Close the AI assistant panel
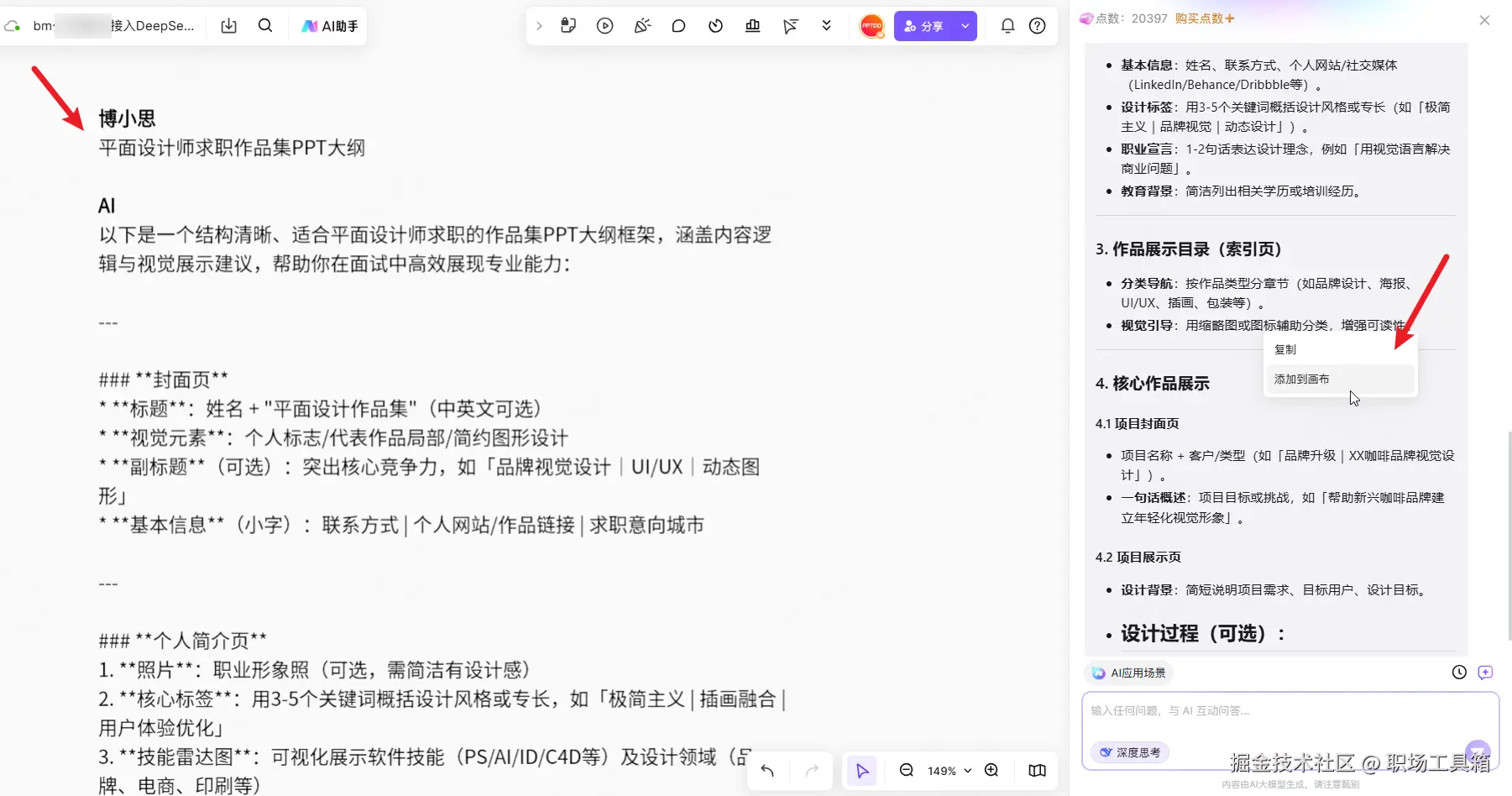This screenshot has height=796, width=1512. tap(1484, 20)
